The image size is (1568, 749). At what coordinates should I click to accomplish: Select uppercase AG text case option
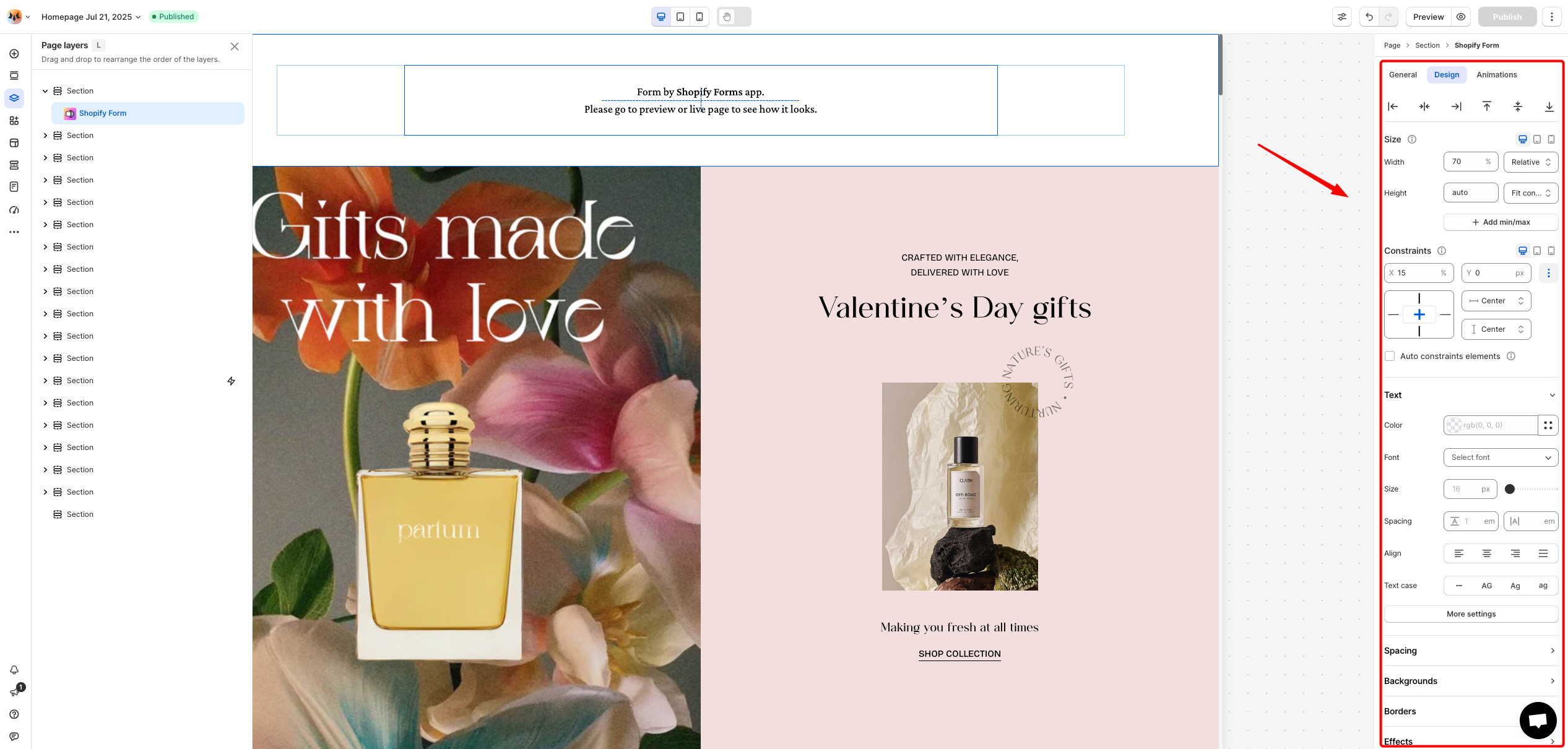click(1486, 586)
